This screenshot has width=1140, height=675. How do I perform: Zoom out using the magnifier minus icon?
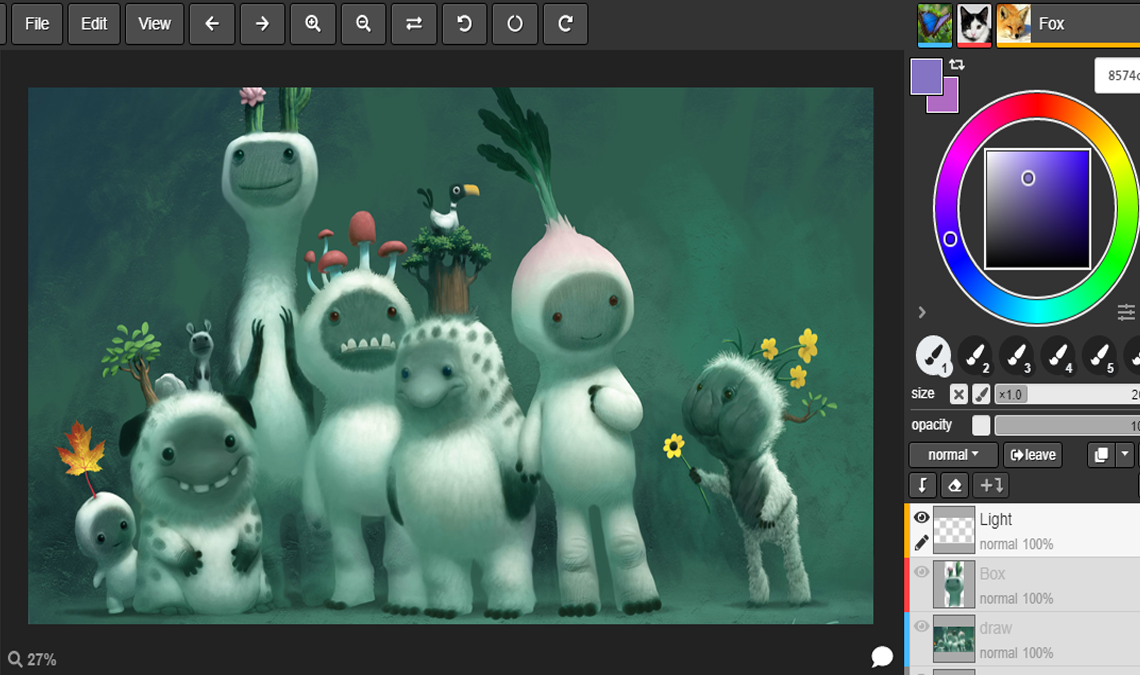(364, 24)
